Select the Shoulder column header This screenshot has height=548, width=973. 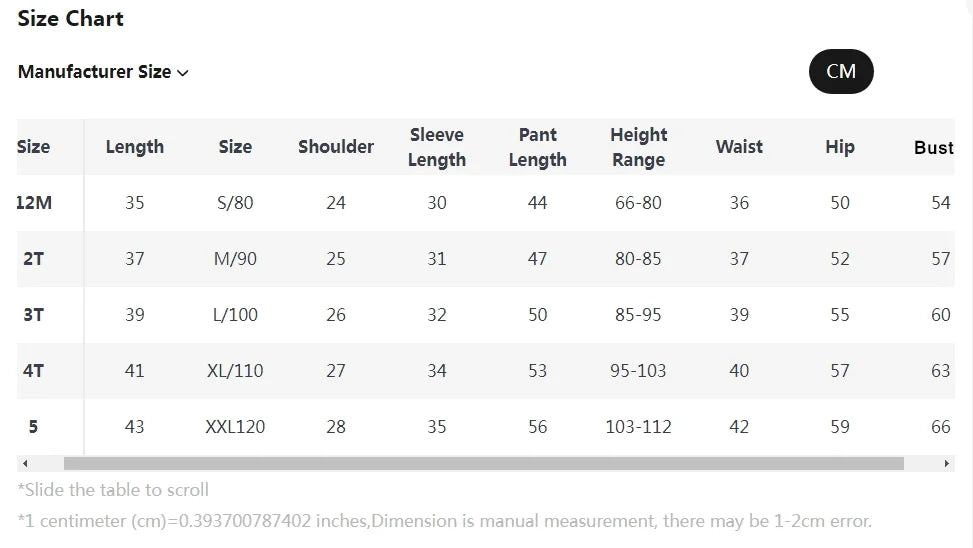(336, 147)
